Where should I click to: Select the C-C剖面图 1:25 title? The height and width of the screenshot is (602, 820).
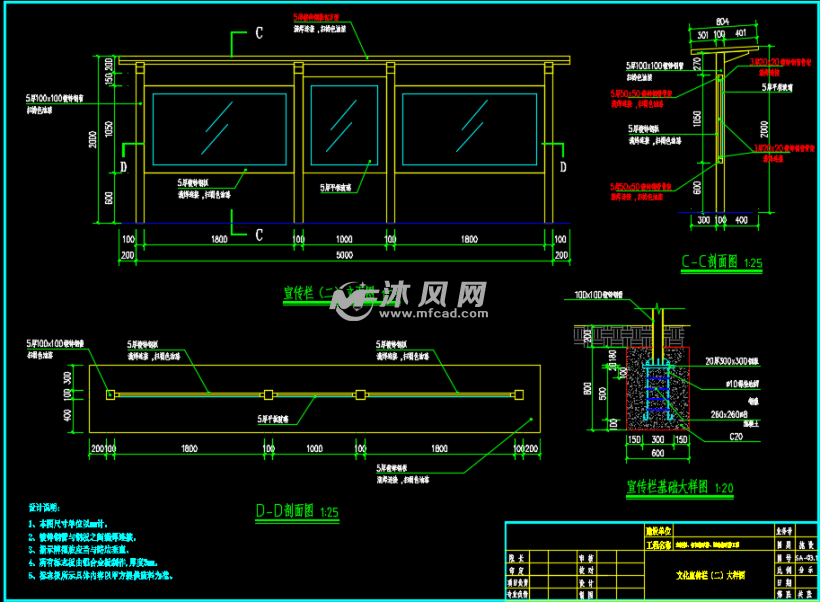coord(721,263)
